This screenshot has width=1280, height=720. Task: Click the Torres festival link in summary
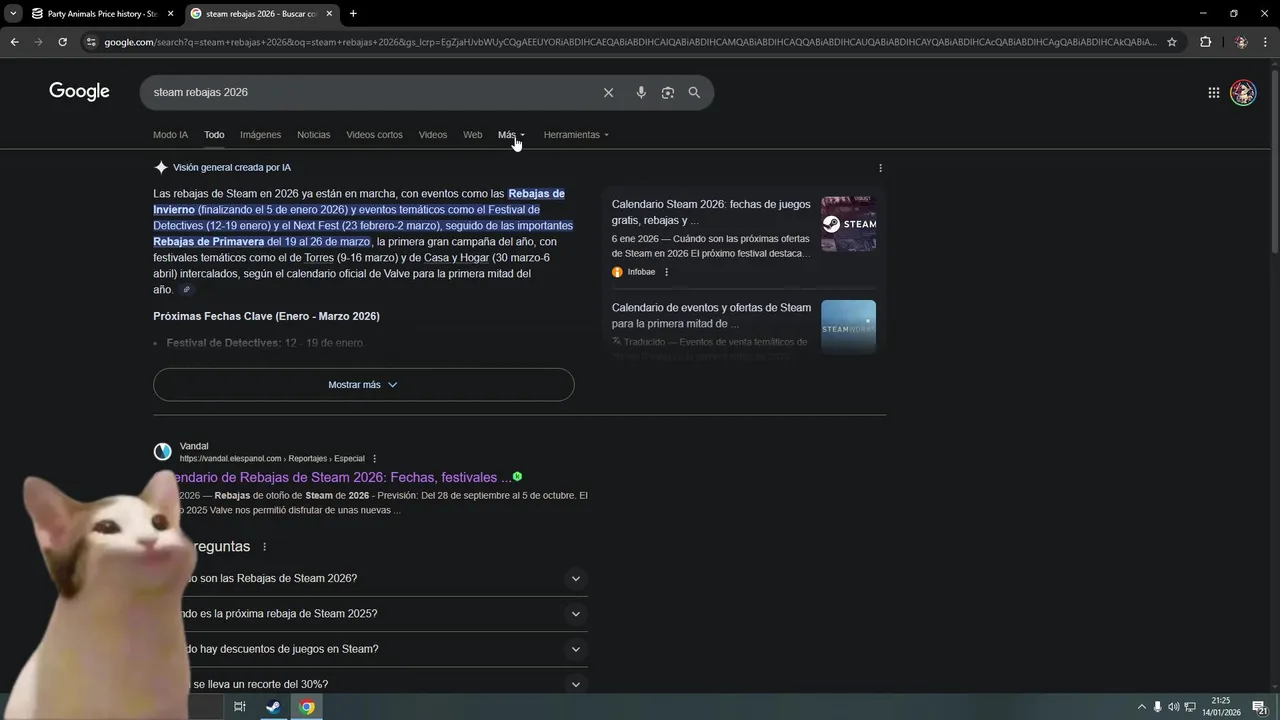click(x=319, y=258)
